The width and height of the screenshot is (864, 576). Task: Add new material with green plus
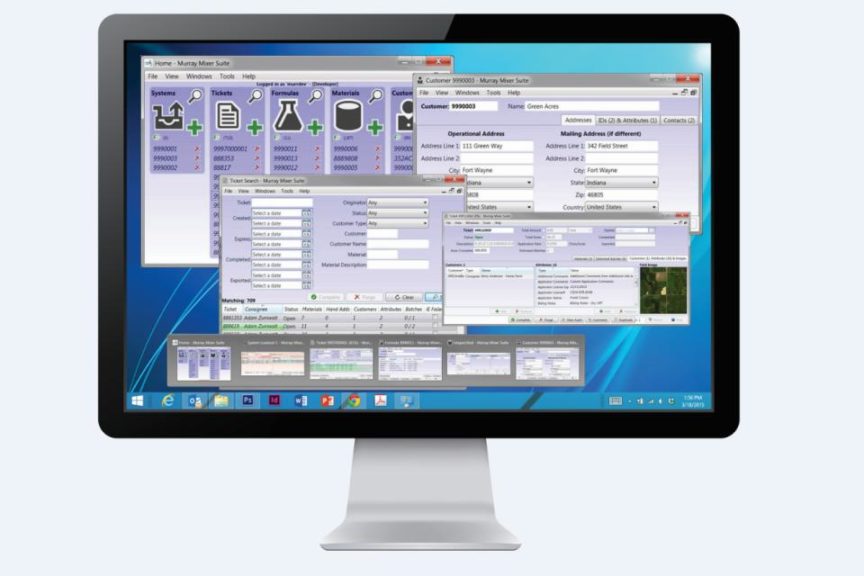375,127
